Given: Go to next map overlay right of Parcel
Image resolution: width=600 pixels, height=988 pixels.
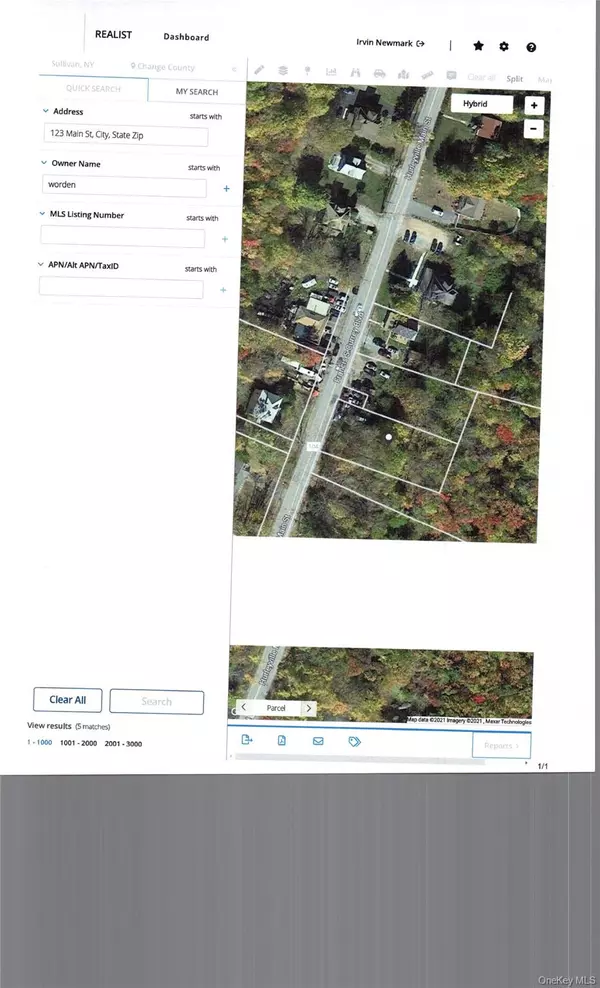Looking at the screenshot, I should tap(309, 708).
